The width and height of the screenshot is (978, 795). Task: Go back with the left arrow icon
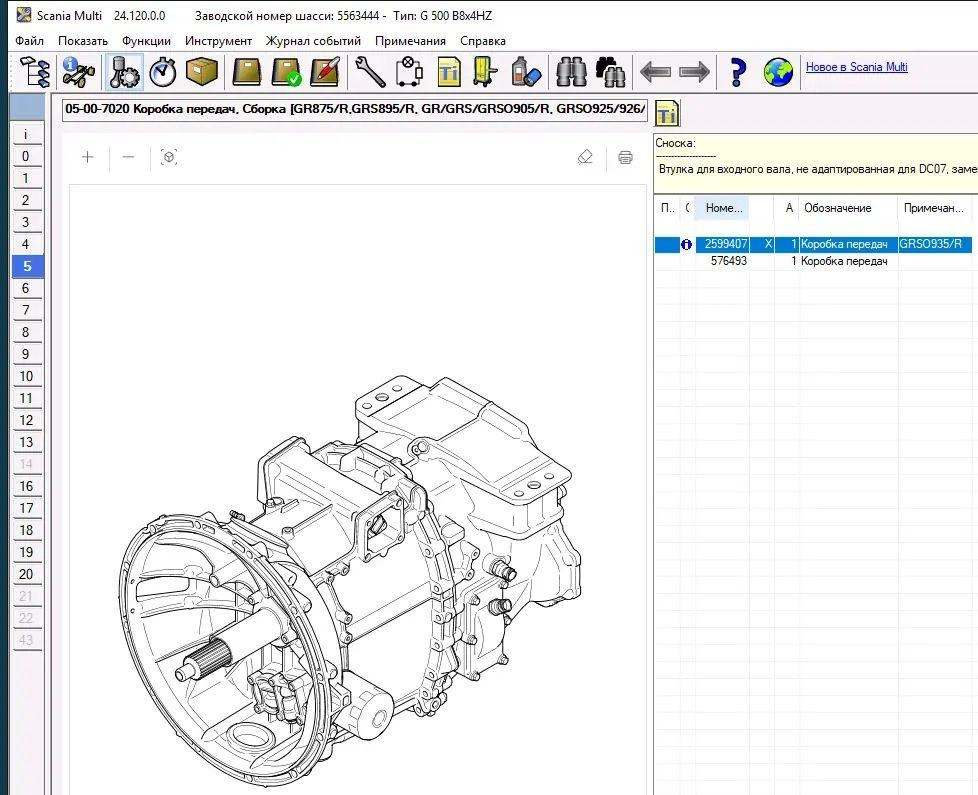(656, 72)
